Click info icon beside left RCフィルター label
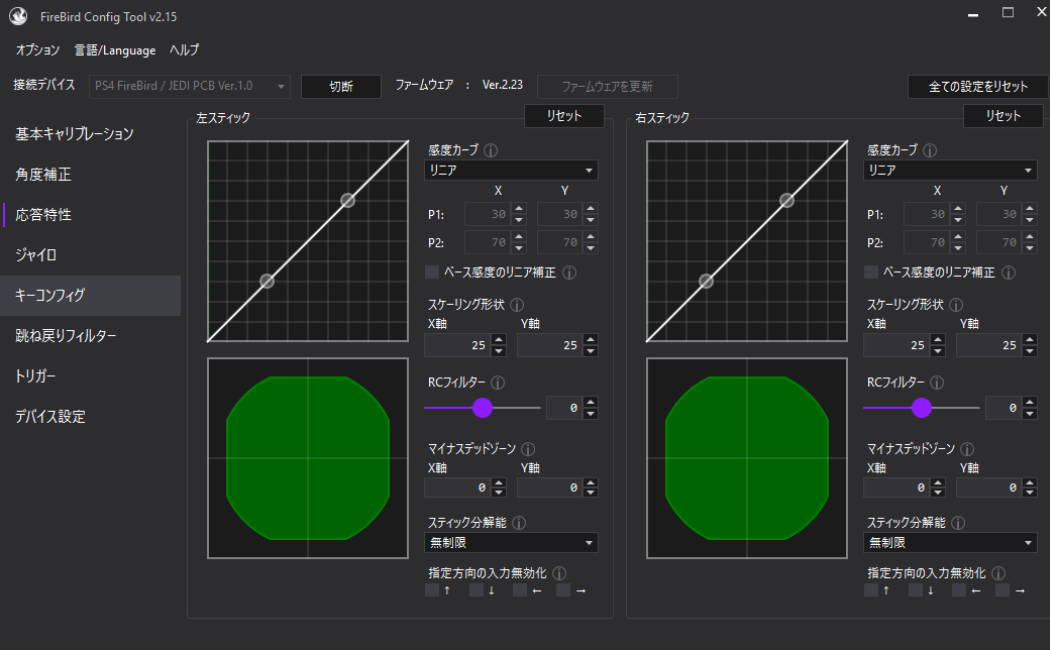The width and height of the screenshot is (1050, 650). pos(497,383)
